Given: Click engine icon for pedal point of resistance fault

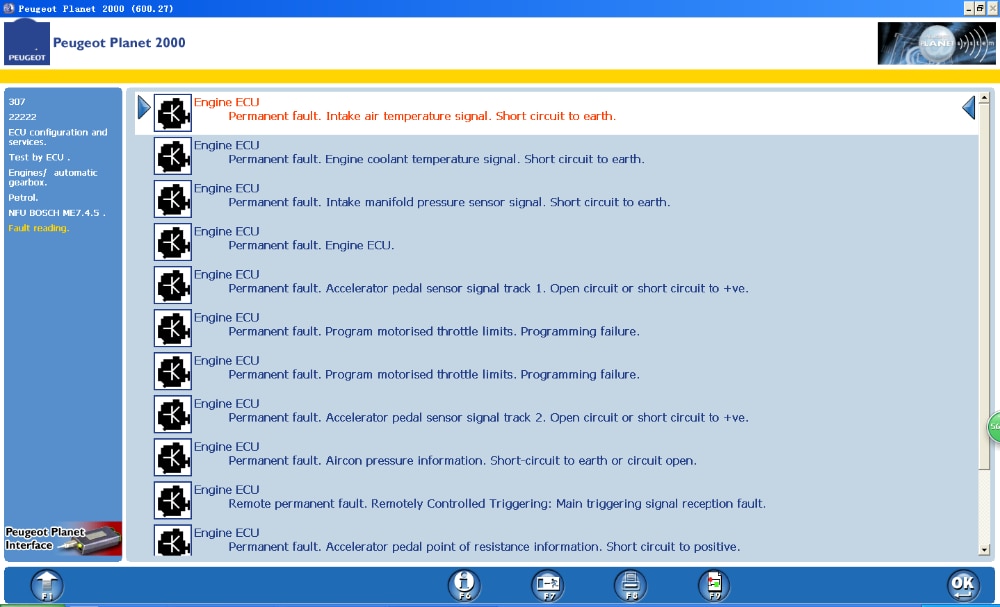Looking at the screenshot, I should 173,541.
